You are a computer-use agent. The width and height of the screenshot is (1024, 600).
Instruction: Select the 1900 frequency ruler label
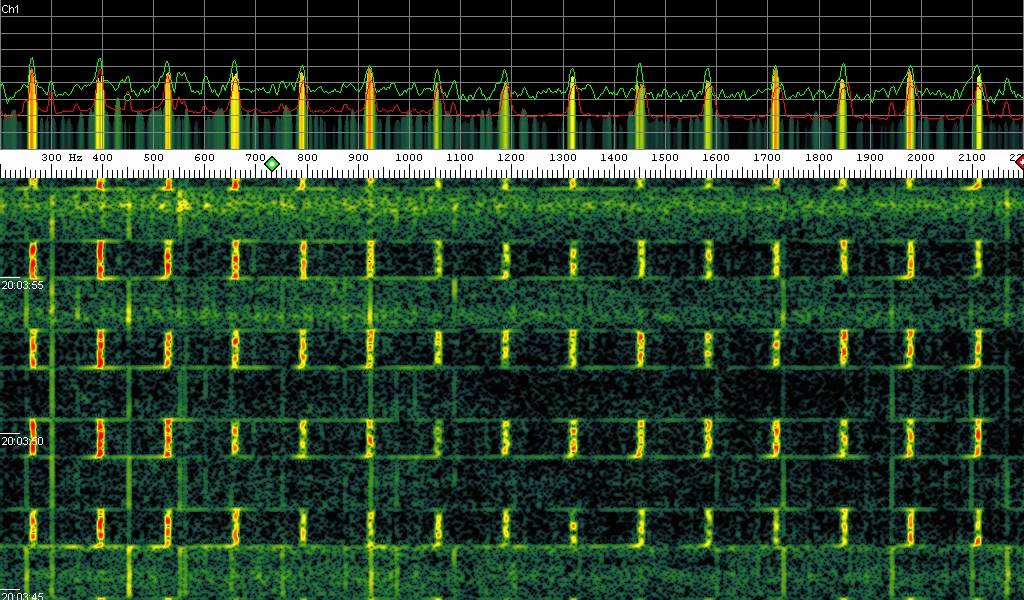click(870, 157)
